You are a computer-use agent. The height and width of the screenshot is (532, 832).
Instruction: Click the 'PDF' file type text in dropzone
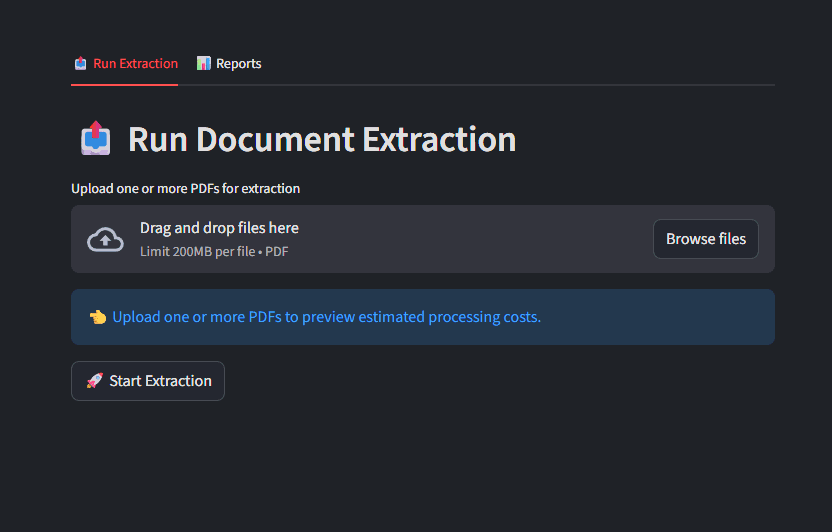point(277,252)
